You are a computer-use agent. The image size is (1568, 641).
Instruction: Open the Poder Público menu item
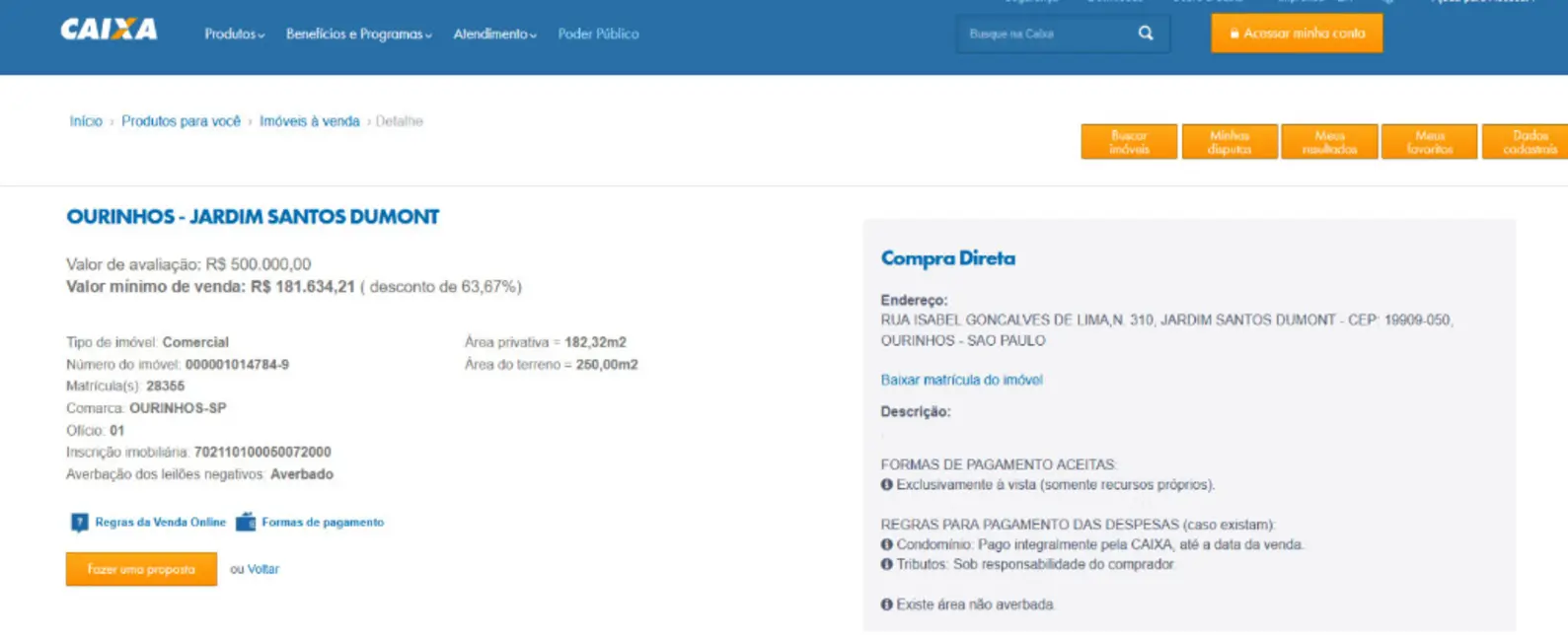coord(598,35)
